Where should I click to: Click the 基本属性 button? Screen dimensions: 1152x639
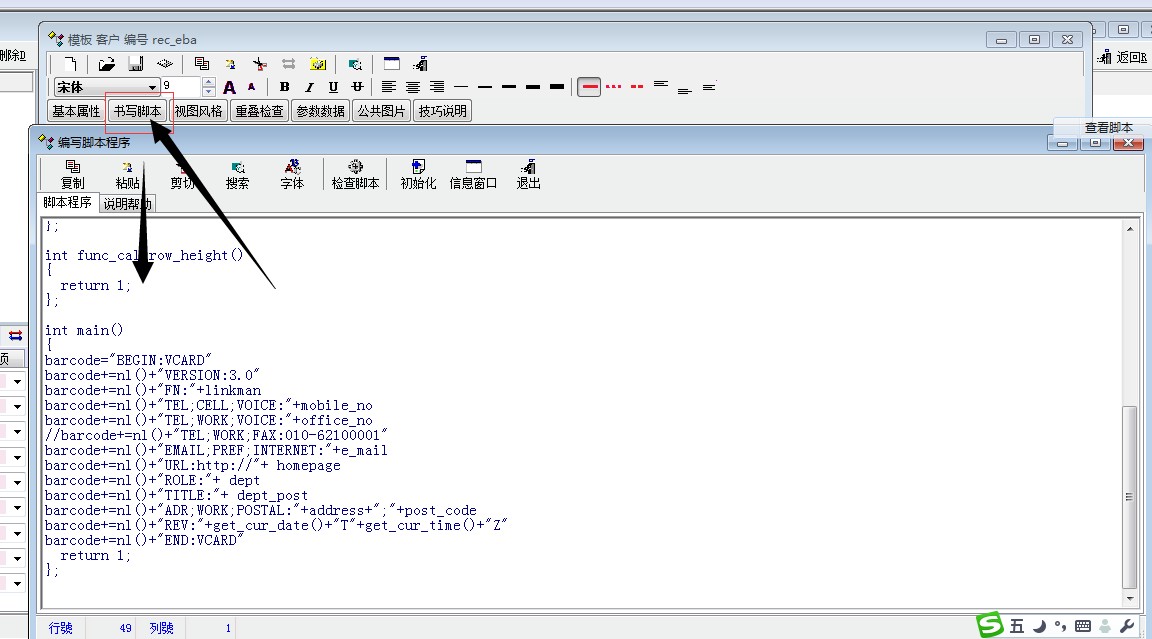pyautogui.click(x=76, y=111)
